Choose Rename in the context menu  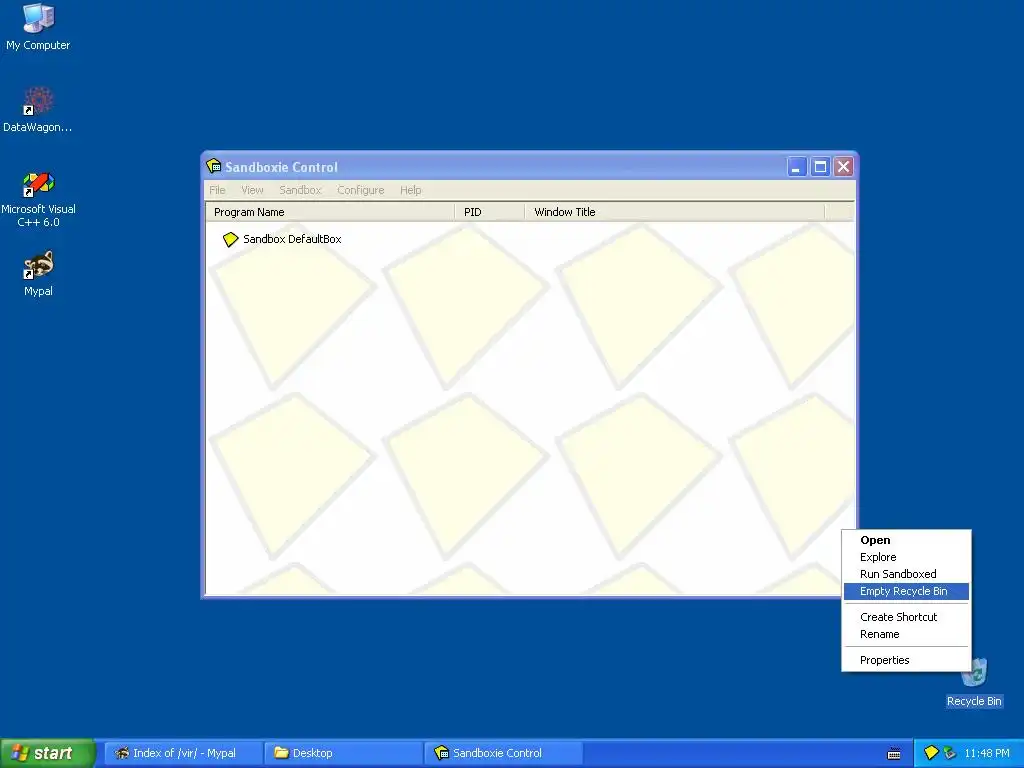coord(906,634)
